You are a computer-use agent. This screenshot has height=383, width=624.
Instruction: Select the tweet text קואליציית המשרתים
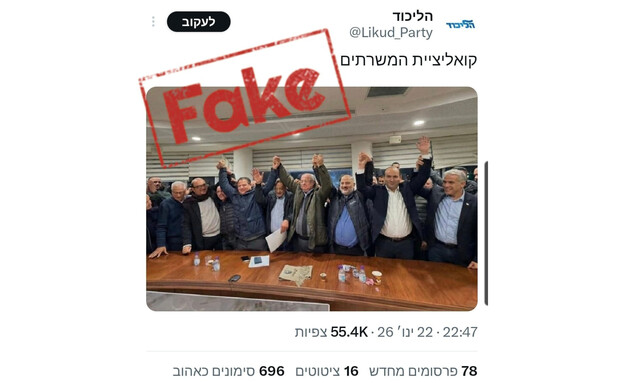pyautogui.click(x=408, y=60)
